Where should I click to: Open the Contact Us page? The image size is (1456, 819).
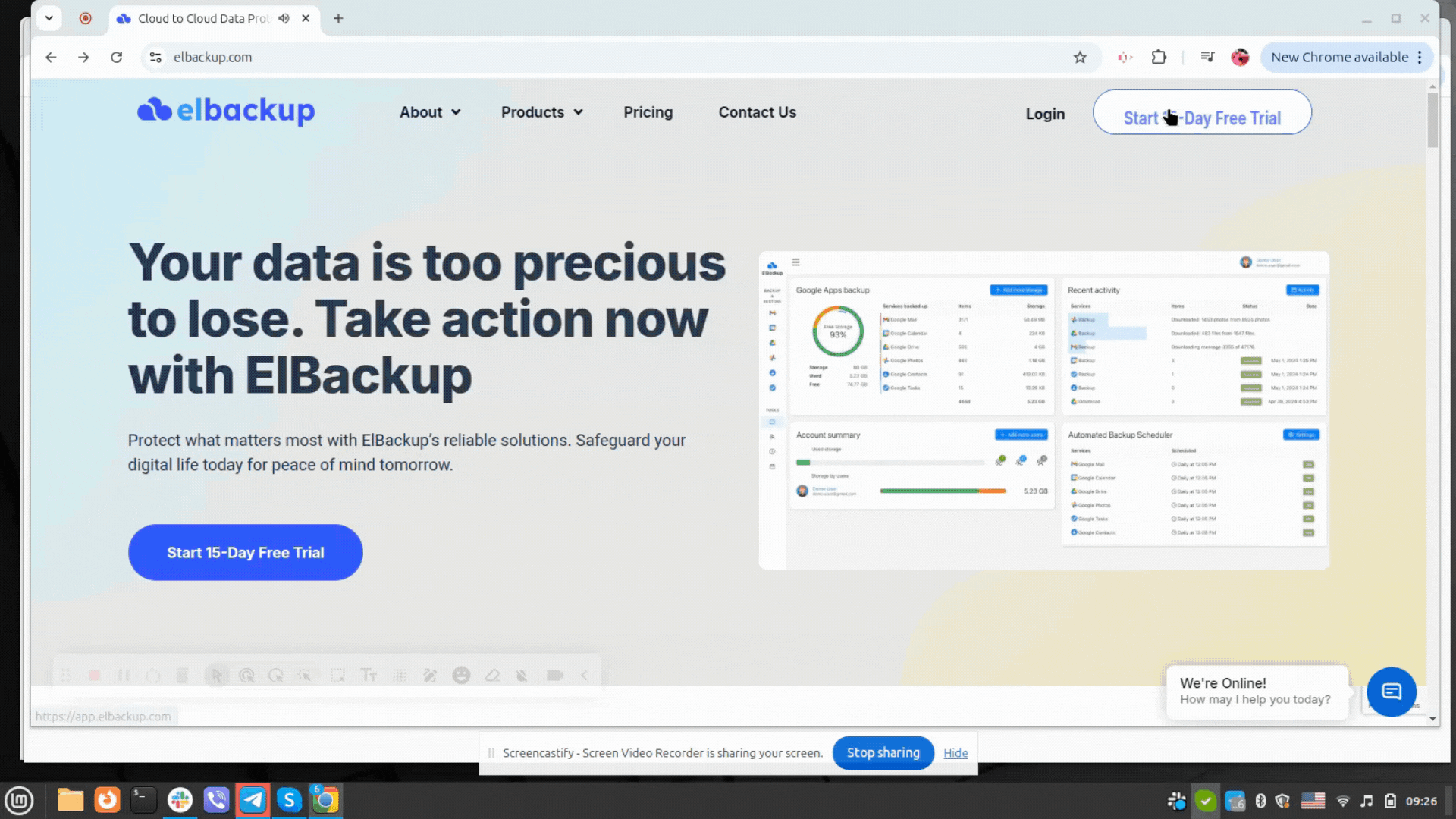[757, 112]
